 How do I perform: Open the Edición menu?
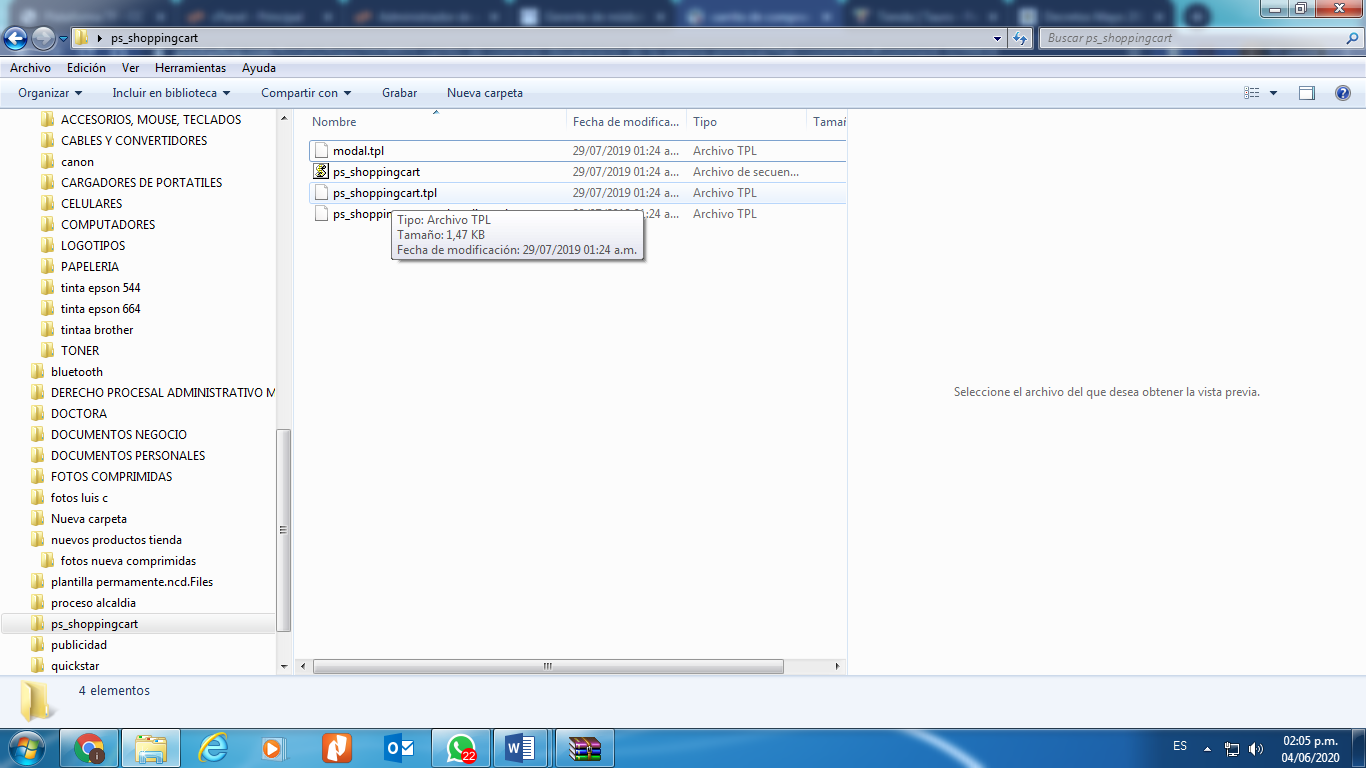[x=86, y=68]
